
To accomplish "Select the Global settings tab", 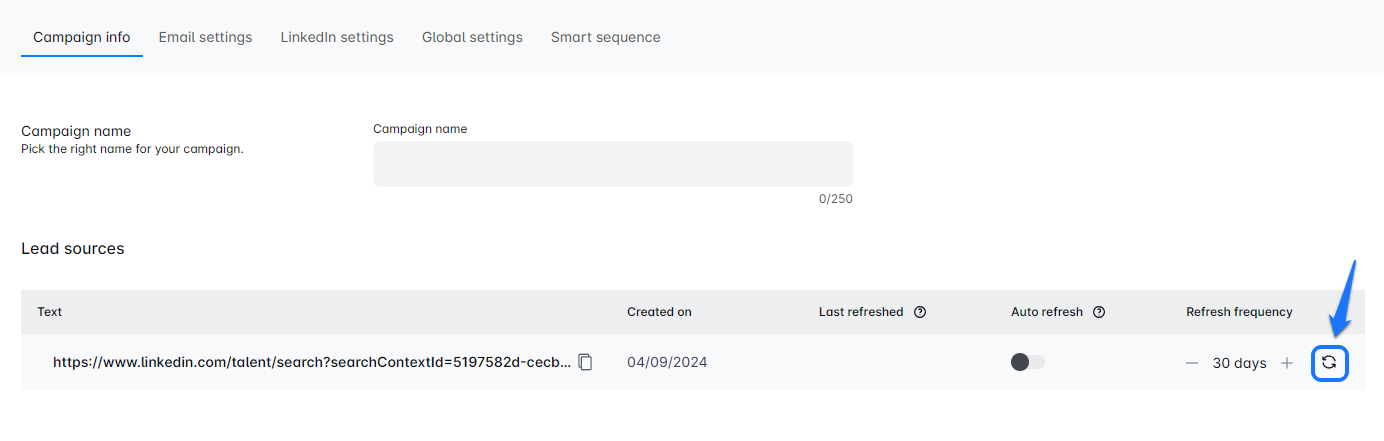I will (472, 37).
